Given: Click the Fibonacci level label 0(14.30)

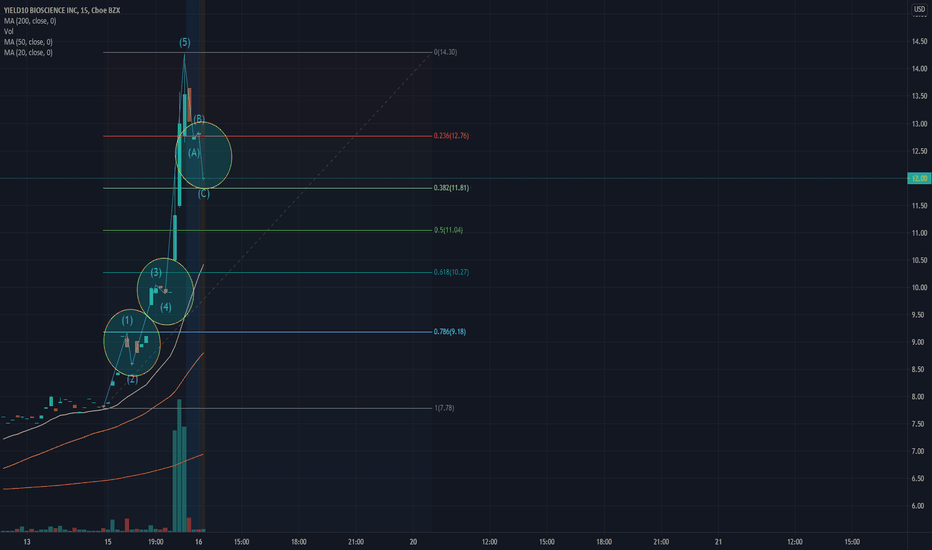Looking at the screenshot, I should click(445, 52).
